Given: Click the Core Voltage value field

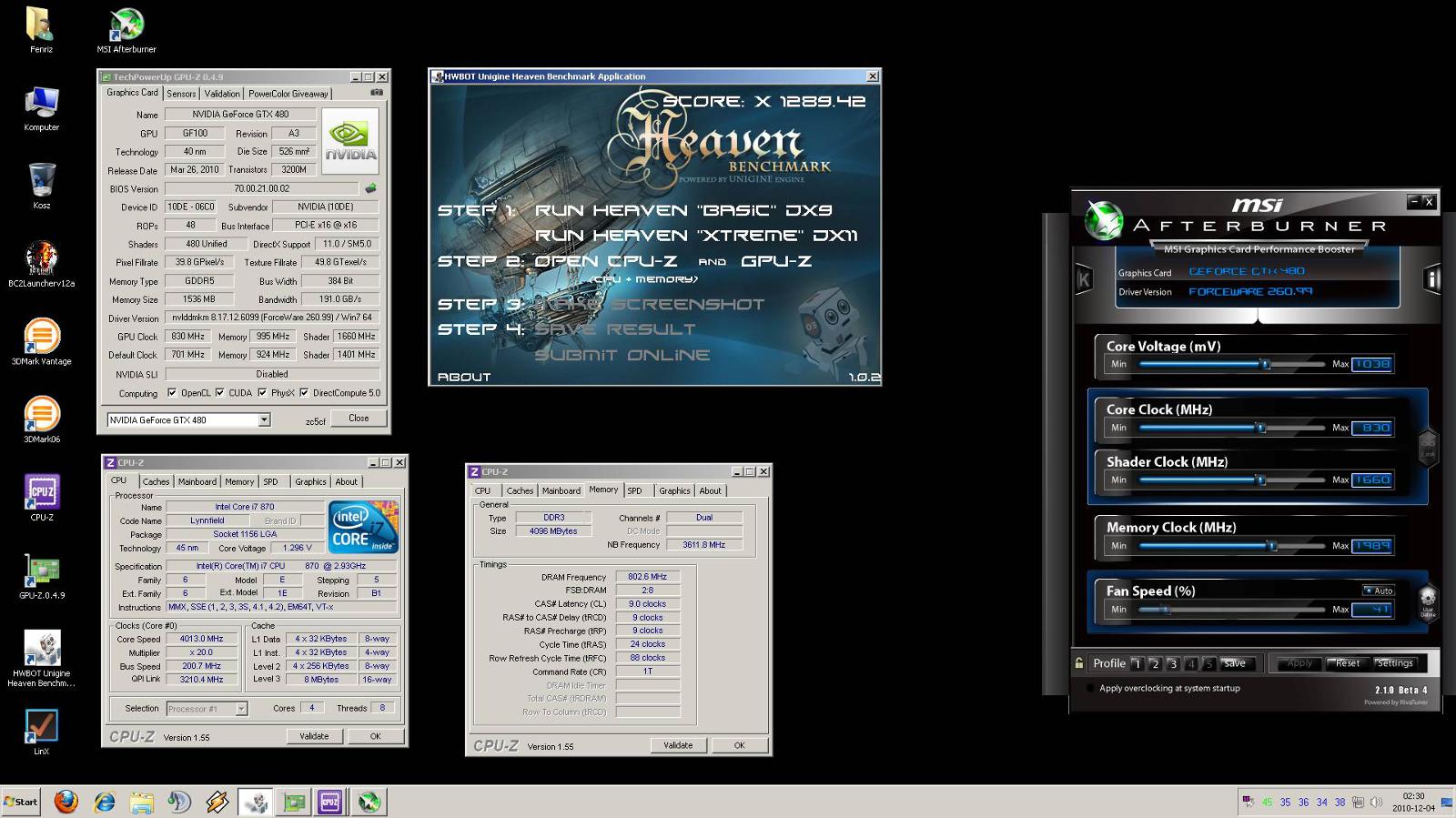Looking at the screenshot, I should tap(1372, 364).
